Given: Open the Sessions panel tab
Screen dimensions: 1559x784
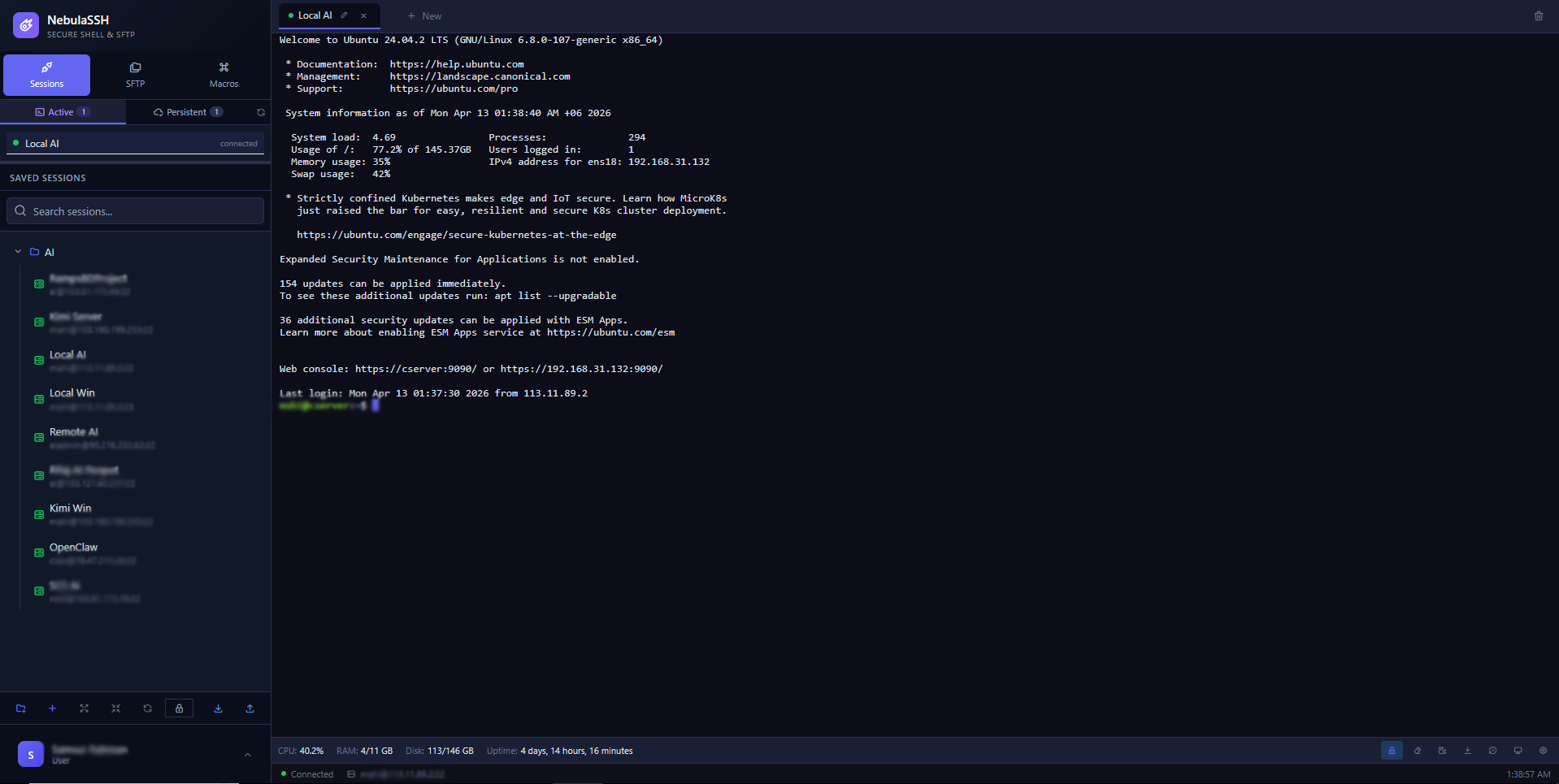Looking at the screenshot, I should pyautogui.click(x=46, y=75).
